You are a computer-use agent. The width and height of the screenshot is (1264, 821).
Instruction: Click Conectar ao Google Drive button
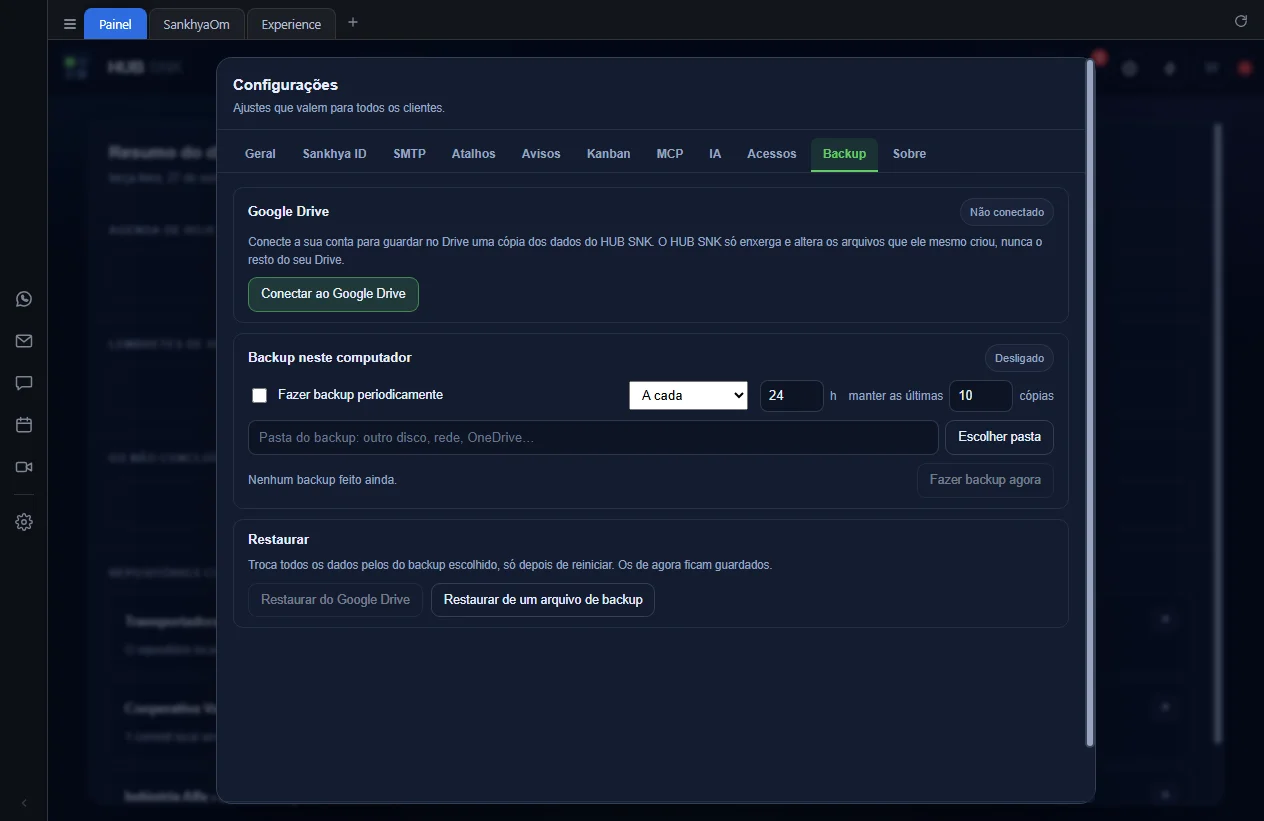pos(333,294)
